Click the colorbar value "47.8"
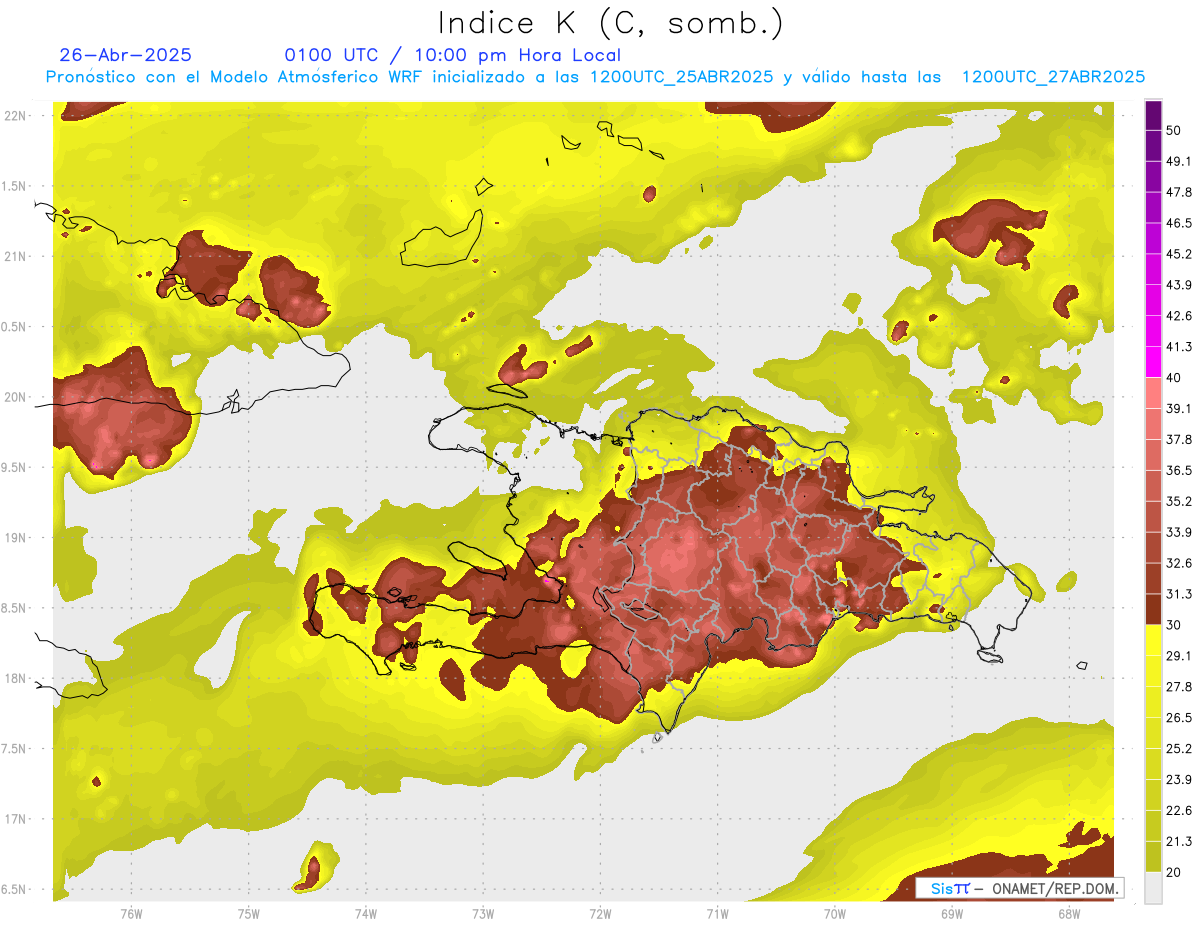This screenshot has height=927, width=1200. click(1179, 193)
